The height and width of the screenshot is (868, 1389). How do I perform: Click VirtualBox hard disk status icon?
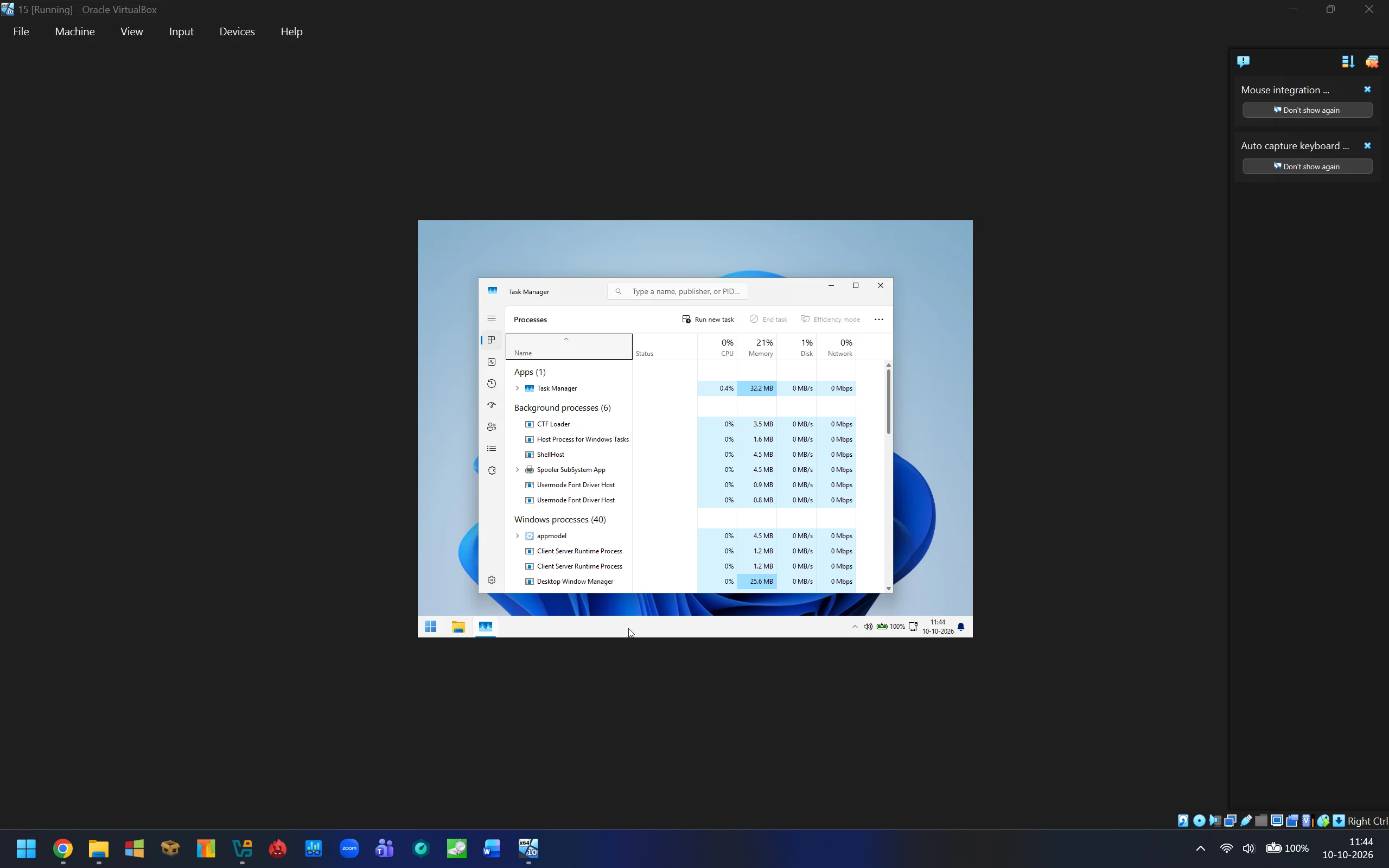click(x=1183, y=821)
